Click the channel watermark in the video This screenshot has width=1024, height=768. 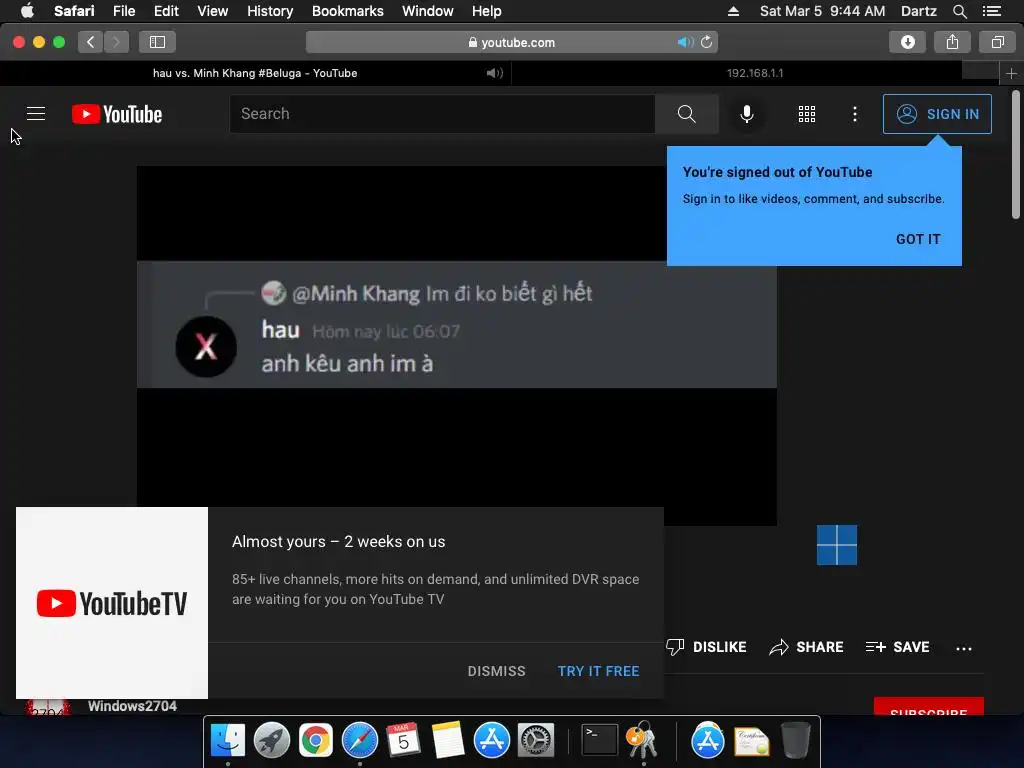(x=837, y=545)
